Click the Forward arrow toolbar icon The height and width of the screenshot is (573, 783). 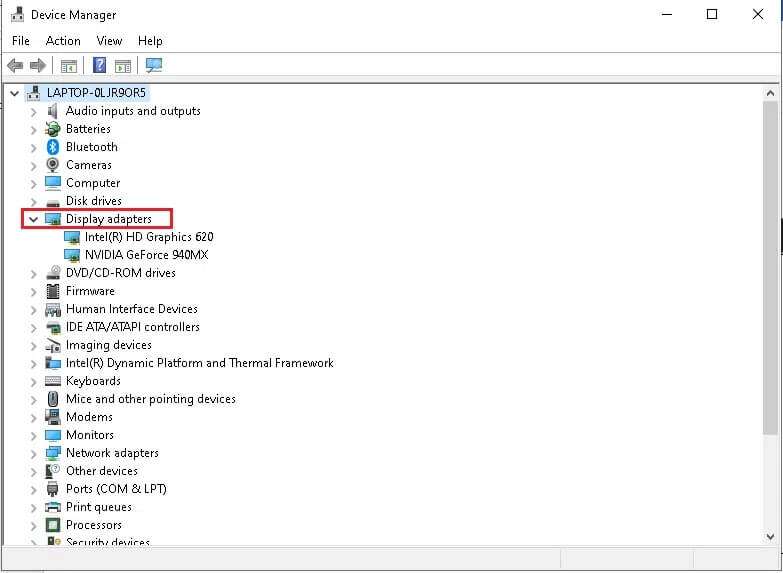(38, 65)
